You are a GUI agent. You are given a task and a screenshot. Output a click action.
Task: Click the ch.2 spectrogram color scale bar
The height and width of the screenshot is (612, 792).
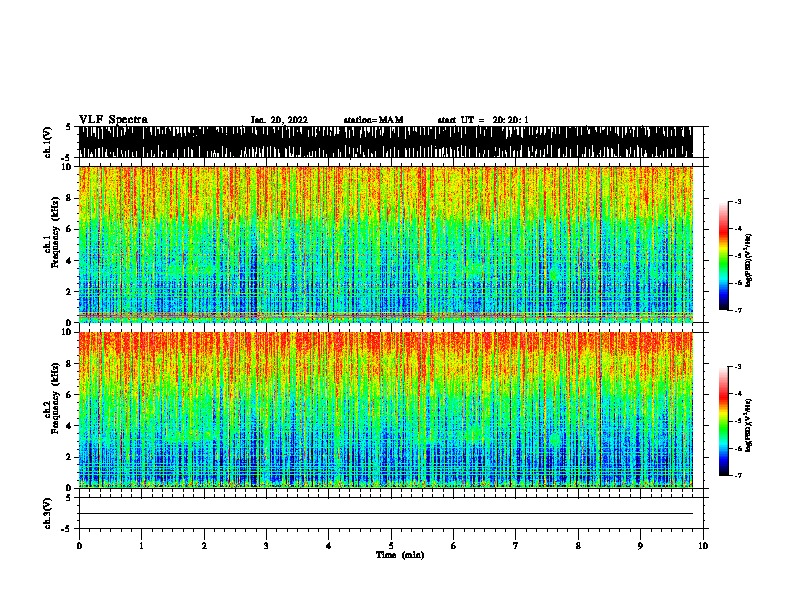click(x=724, y=421)
